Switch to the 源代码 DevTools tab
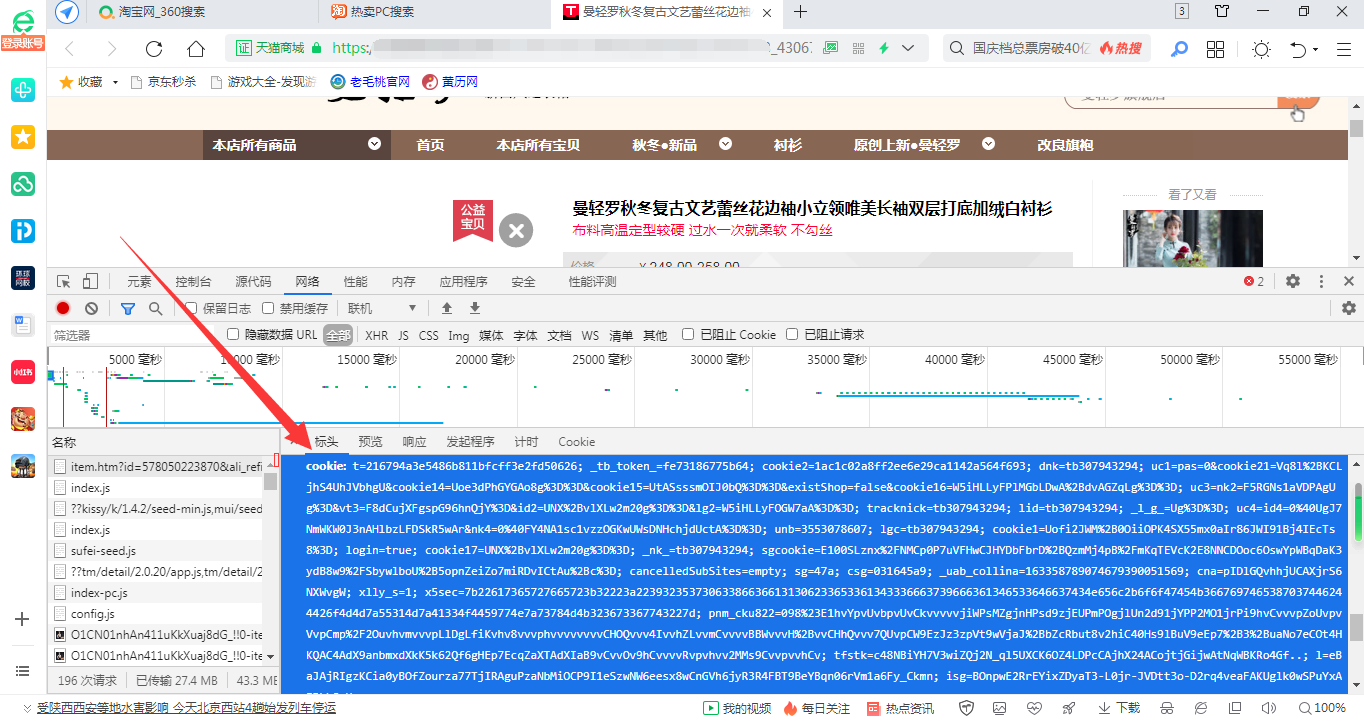The width and height of the screenshot is (1364, 721). coord(253,282)
